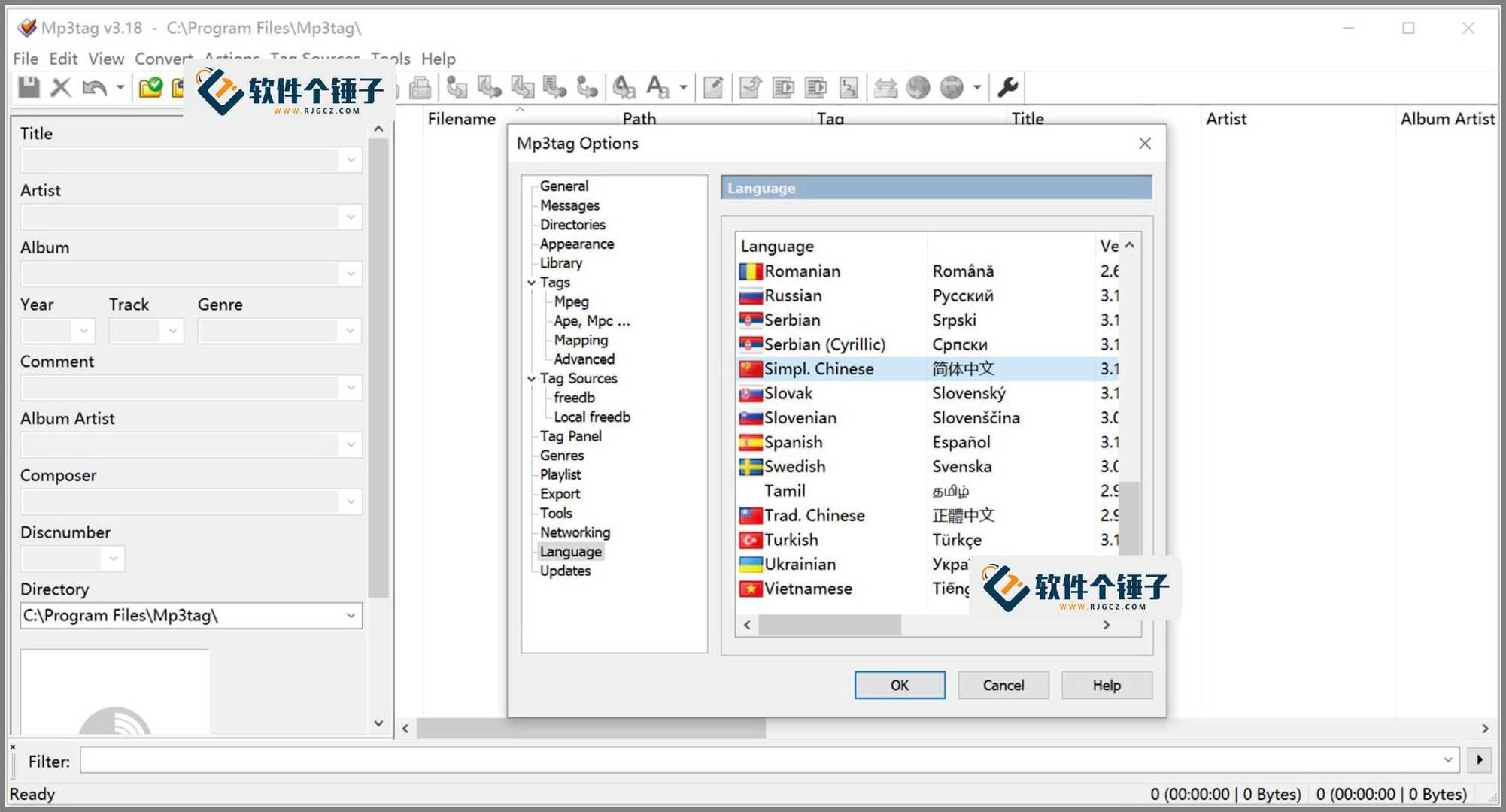Click the Cancel button
Image resolution: width=1506 pixels, height=812 pixels.
pos(1003,685)
